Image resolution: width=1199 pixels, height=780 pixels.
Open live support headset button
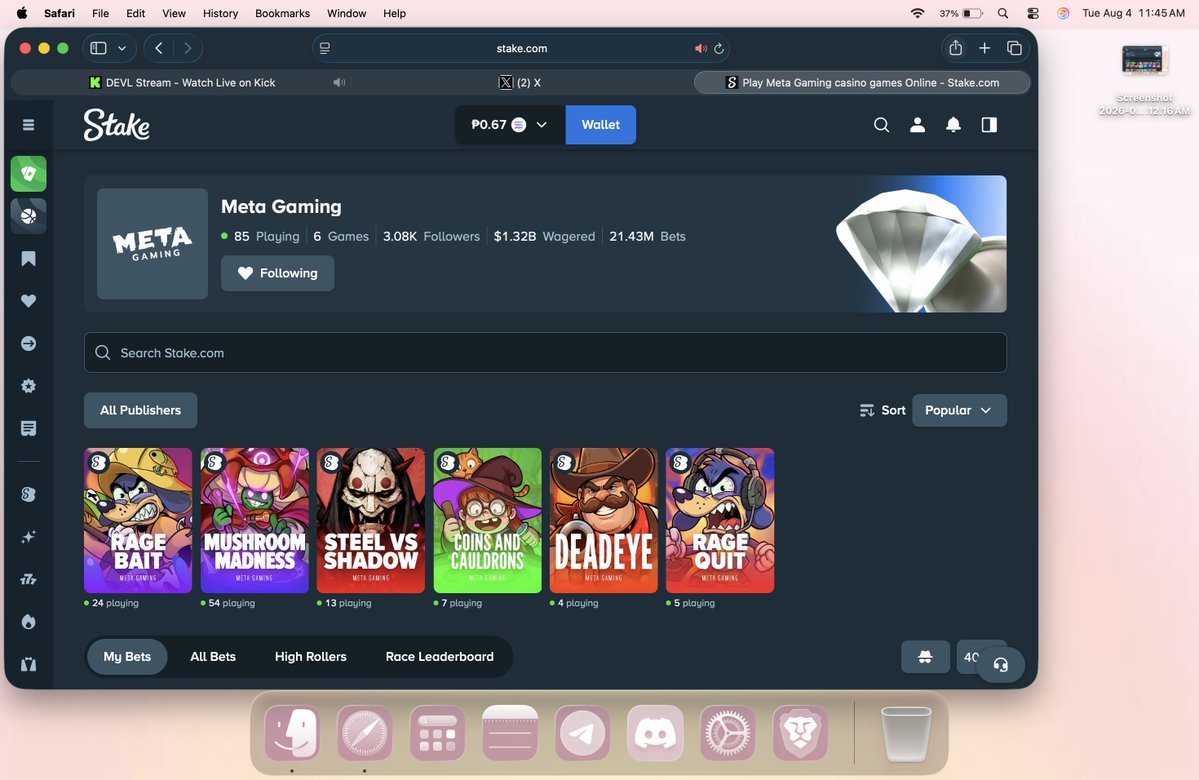tap(1000, 664)
